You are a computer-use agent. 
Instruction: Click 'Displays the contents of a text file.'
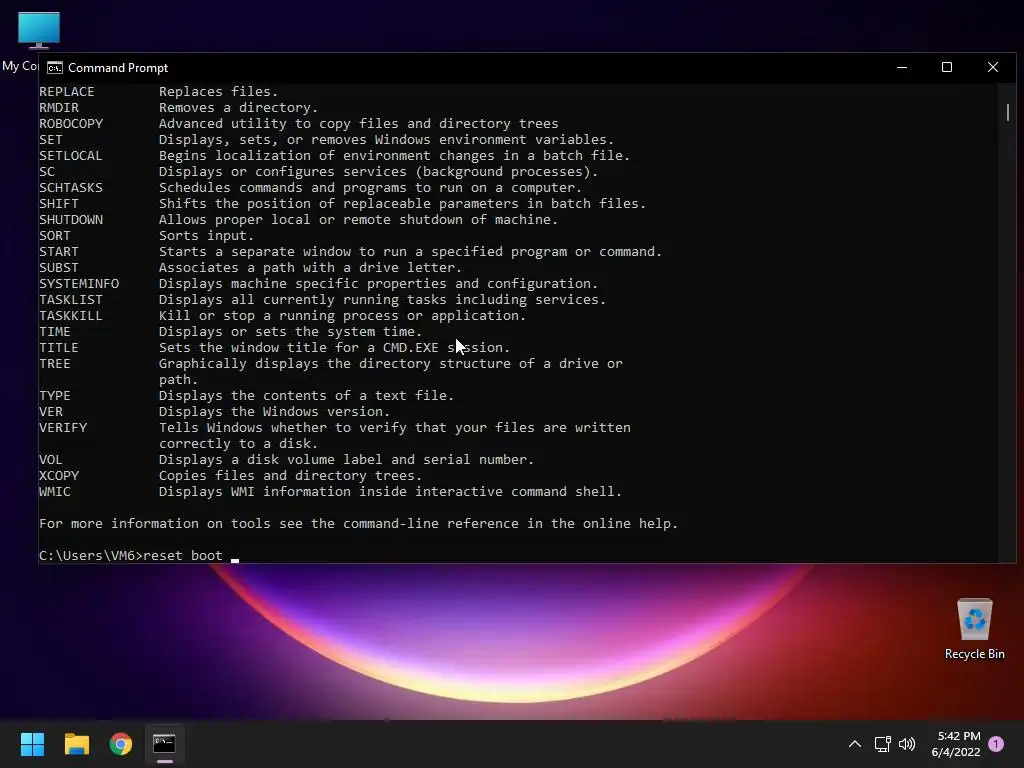click(x=306, y=396)
